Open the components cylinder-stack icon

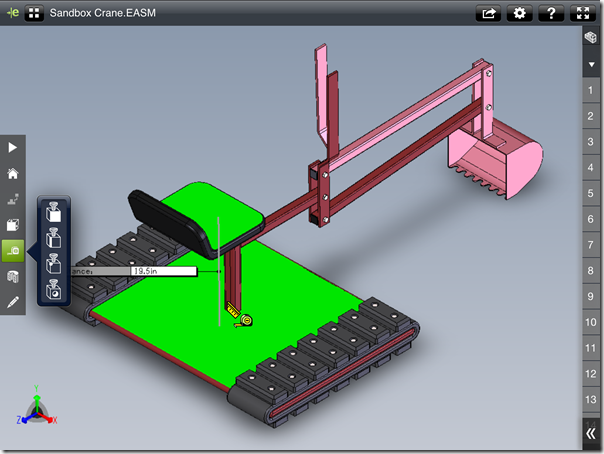pyautogui.click(x=13, y=276)
